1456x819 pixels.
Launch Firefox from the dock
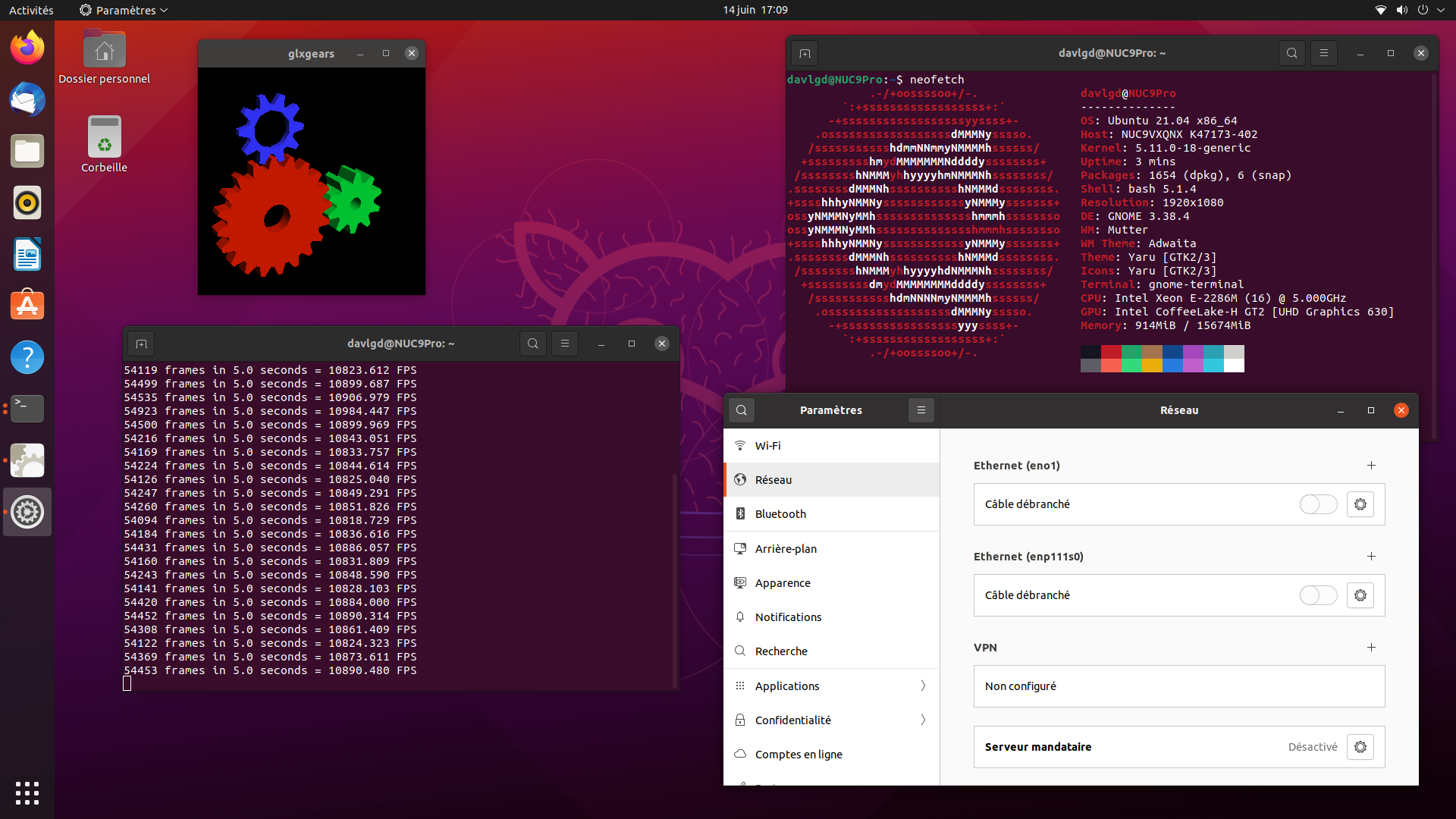point(27,48)
